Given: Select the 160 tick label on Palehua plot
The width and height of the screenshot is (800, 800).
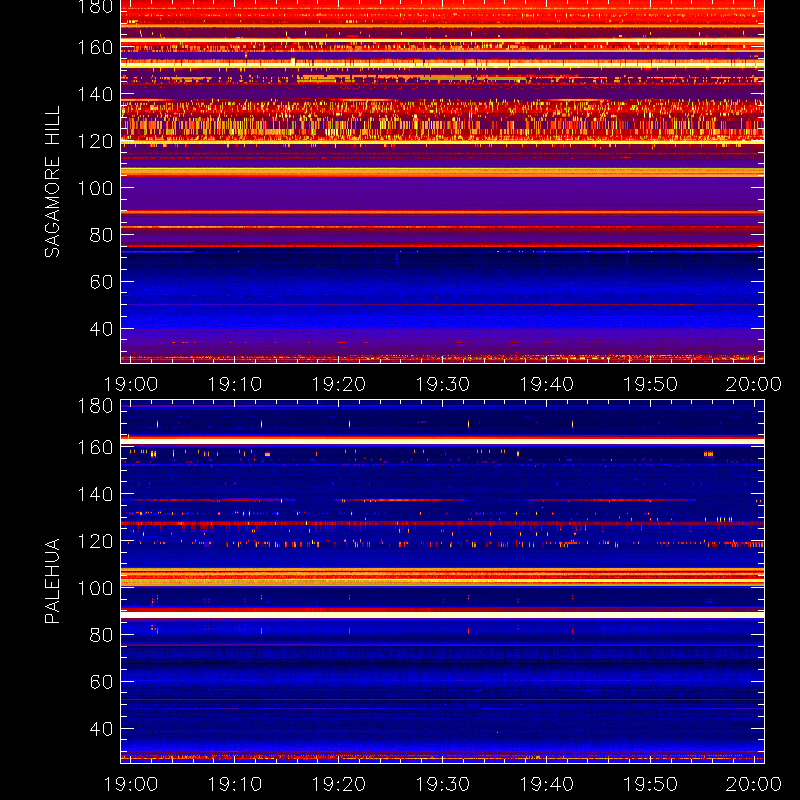Looking at the screenshot, I should click(x=95, y=447).
